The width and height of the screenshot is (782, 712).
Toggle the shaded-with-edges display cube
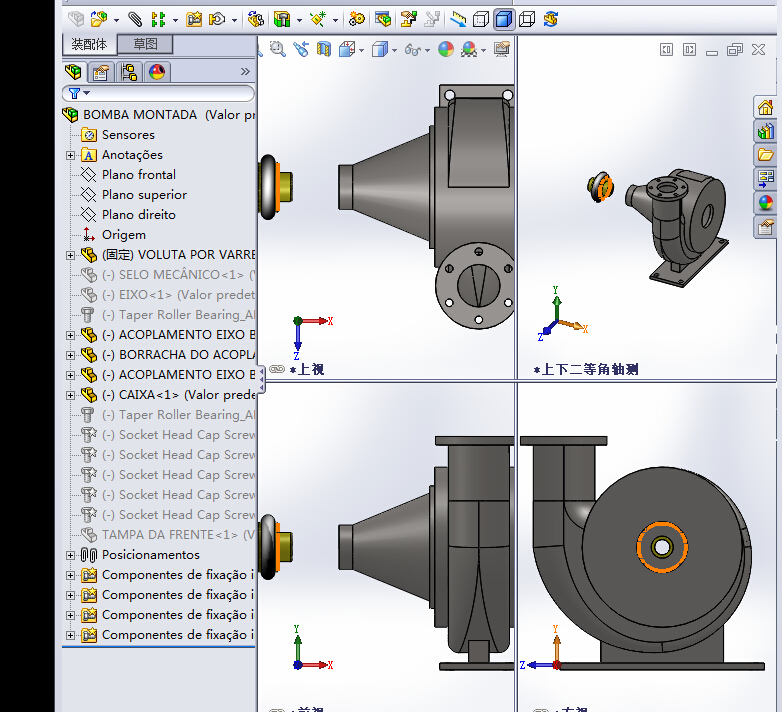pyautogui.click(x=504, y=19)
